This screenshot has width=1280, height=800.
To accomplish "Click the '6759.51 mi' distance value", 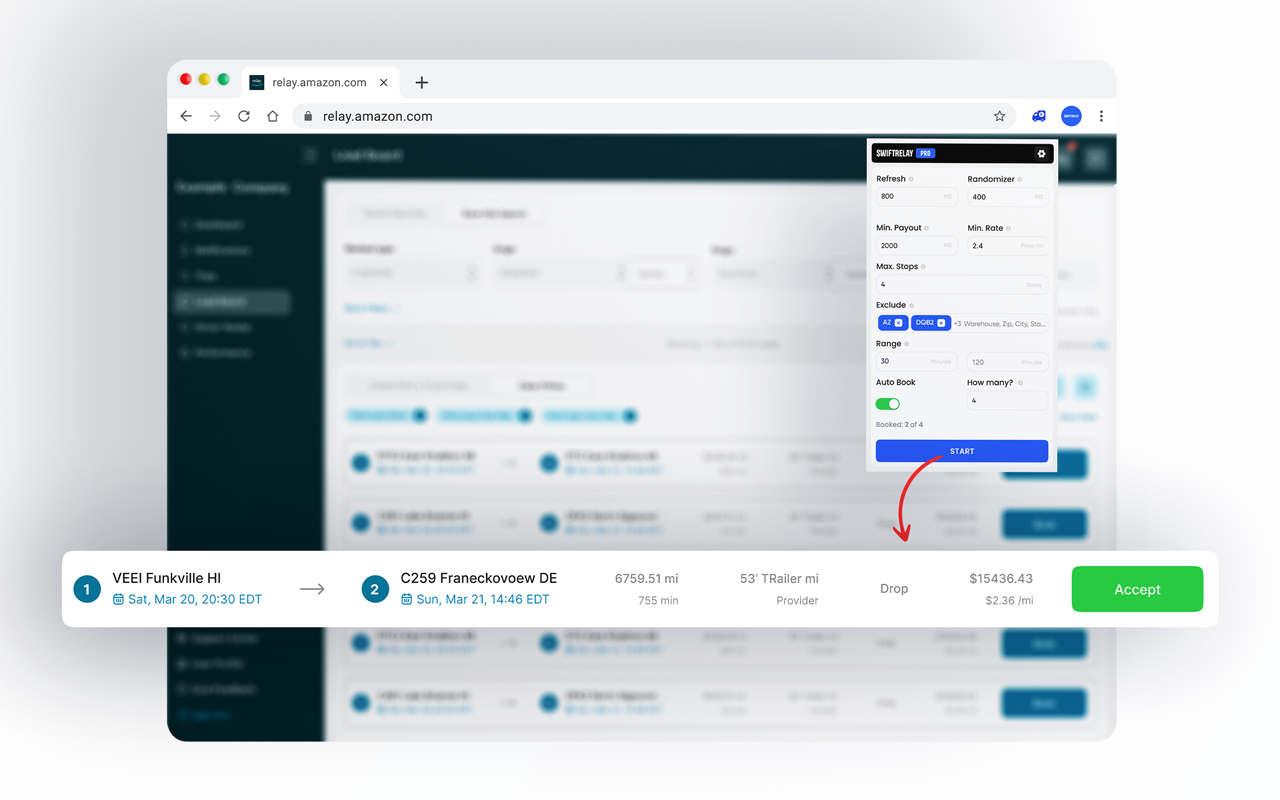I will pyautogui.click(x=646, y=578).
